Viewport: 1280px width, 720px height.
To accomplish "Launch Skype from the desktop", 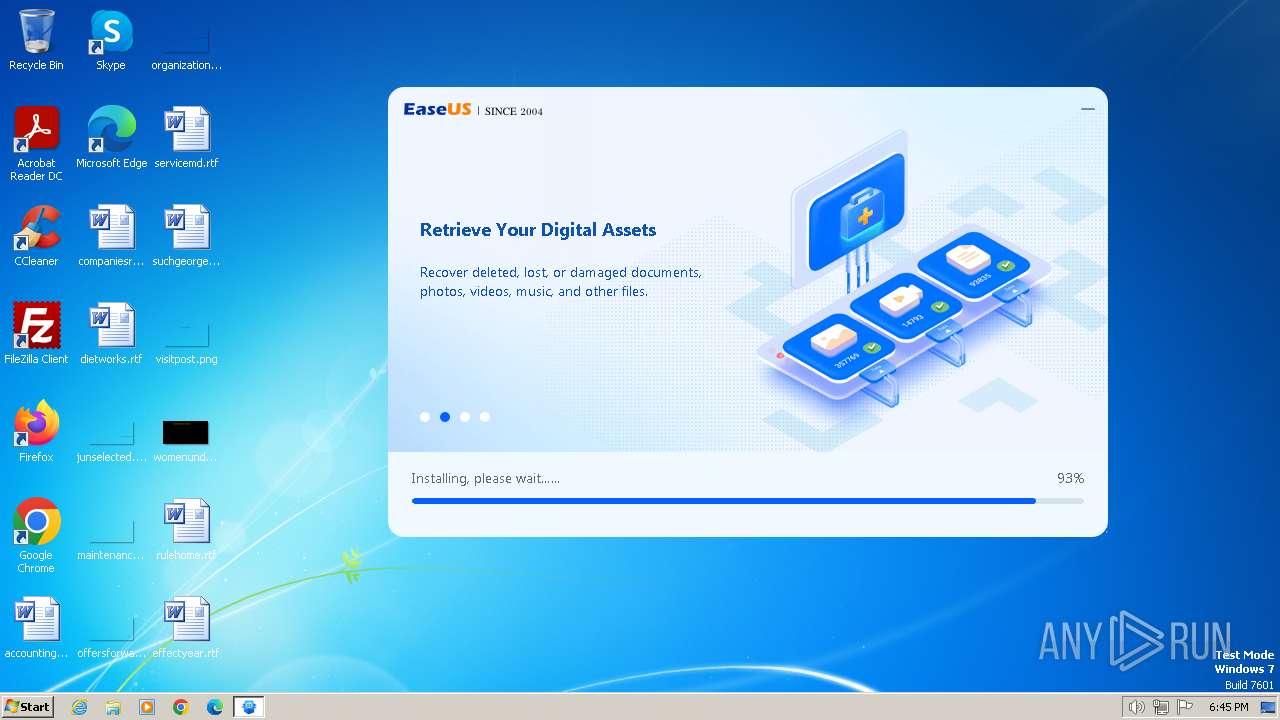I will click(x=111, y=40).
